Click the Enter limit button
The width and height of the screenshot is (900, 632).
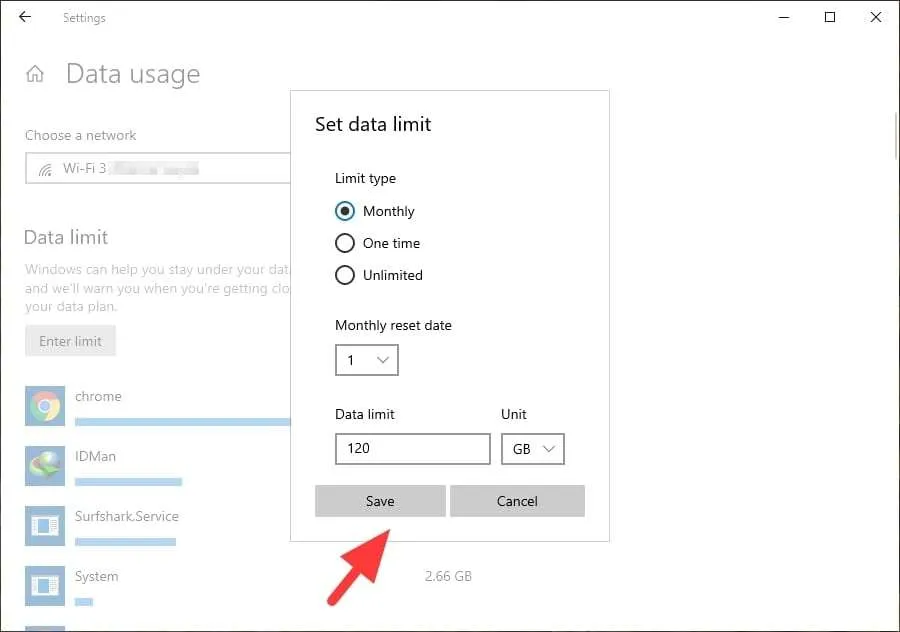(71, 341)
